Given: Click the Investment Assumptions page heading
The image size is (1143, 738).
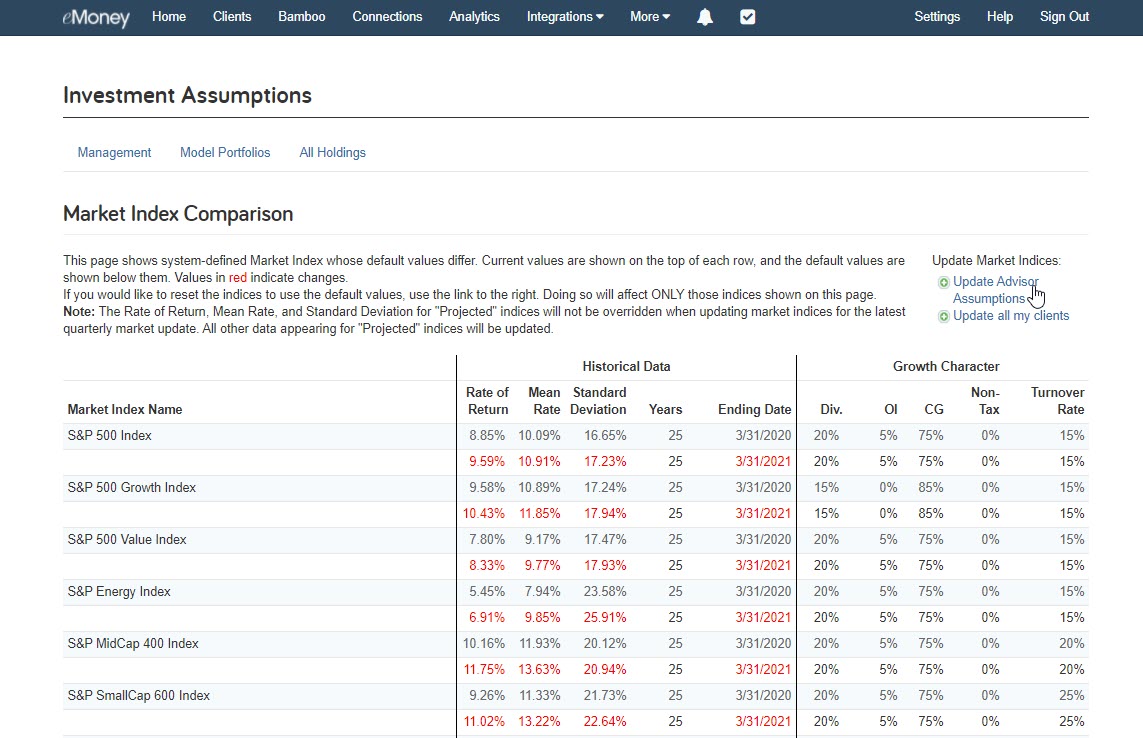Looking at the screenshot, I should pyautogui.click(x=187, y=96).
